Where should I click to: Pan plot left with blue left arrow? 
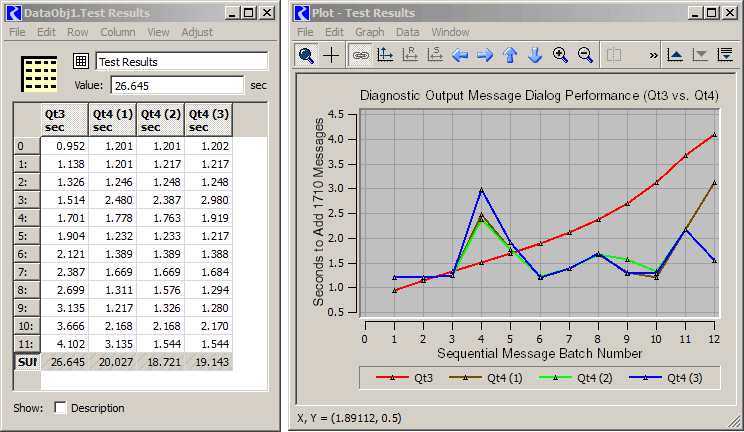click(460, 56)
